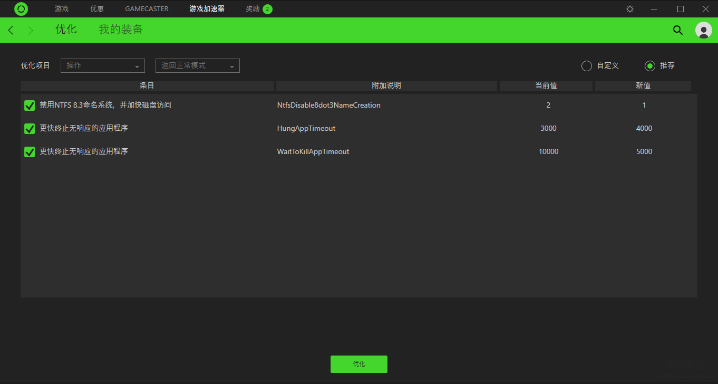Uncheck the HungAppTimeout item checkbox
The width and height of the screenshot is (718, 384).
pyautogui.click(x=29, y=129)
